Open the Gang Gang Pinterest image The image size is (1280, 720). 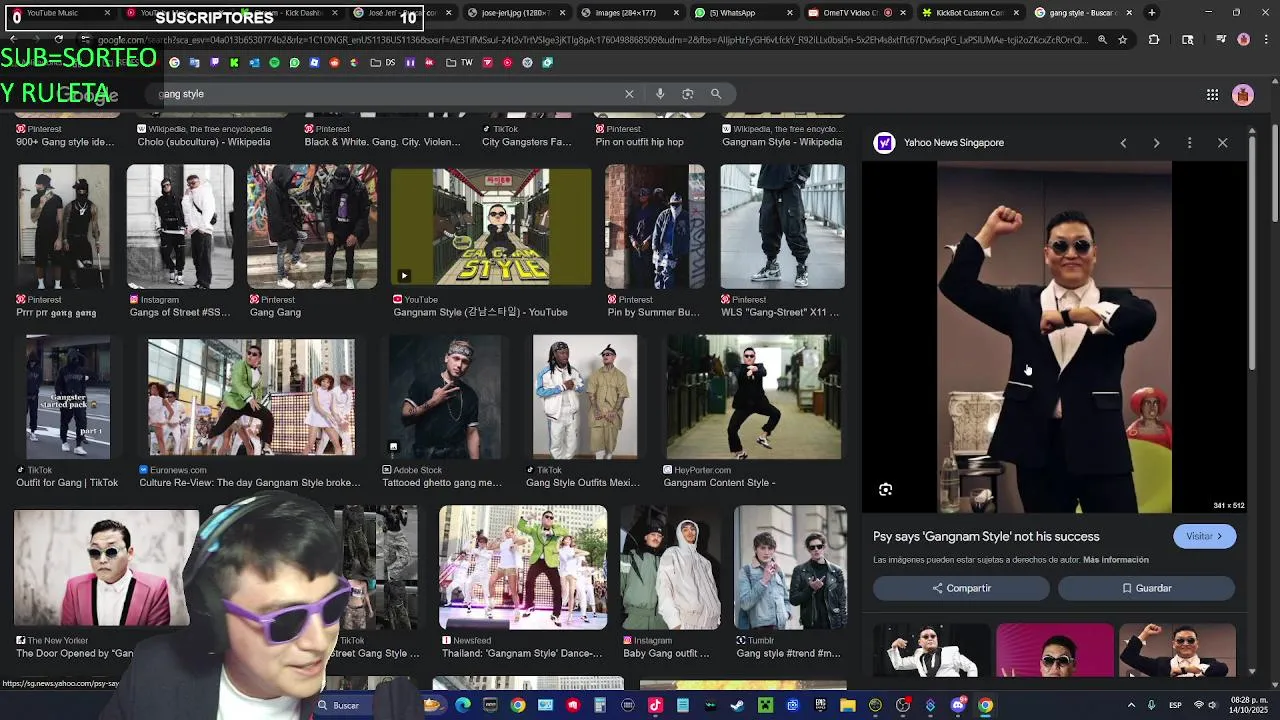312,227
